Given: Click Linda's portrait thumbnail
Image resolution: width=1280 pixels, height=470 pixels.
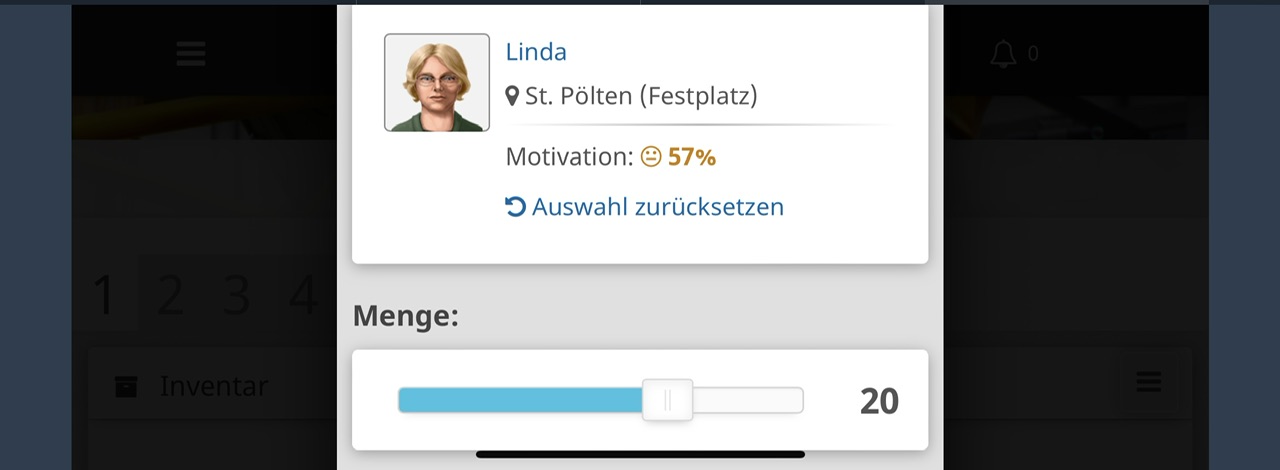Looking at the screenshot, I should click(437, 83).
